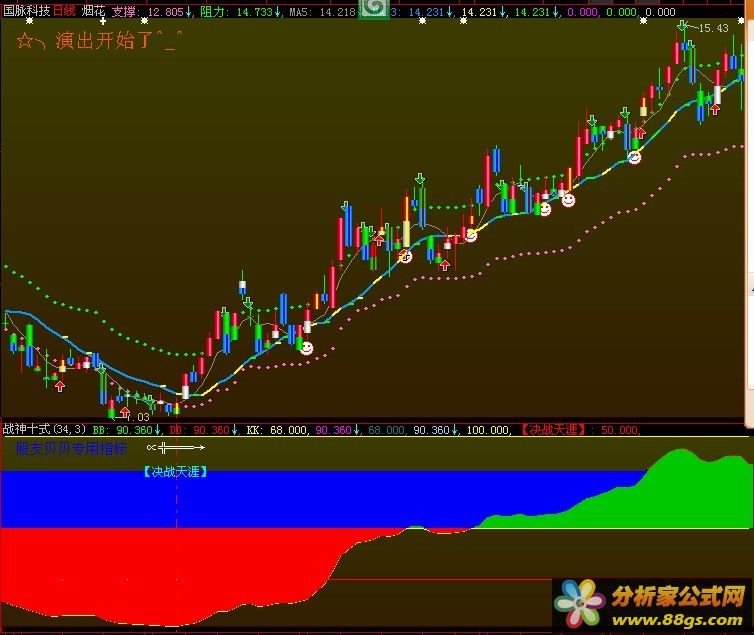Image resolution: width=754 pixels, height=635 pixels.
Task: Click the blue 股友贝贝专用指标 label
Action: tap(71, 448)
